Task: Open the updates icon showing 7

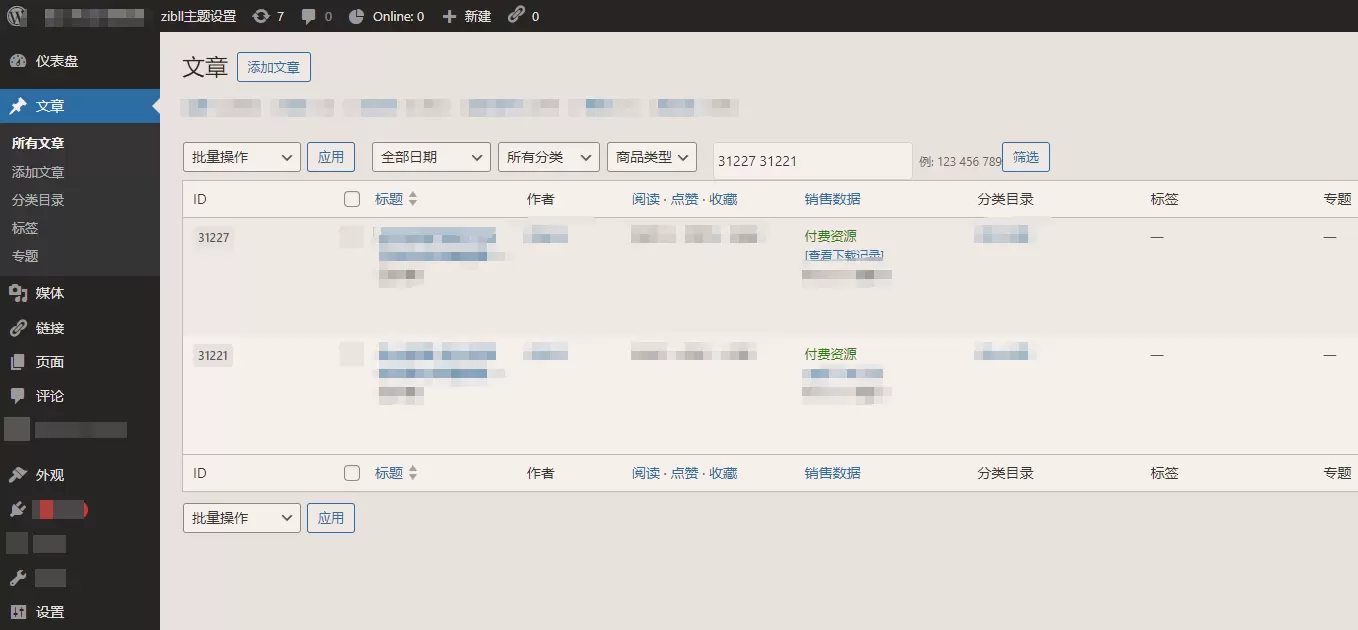Action: [x=261, y=16]
